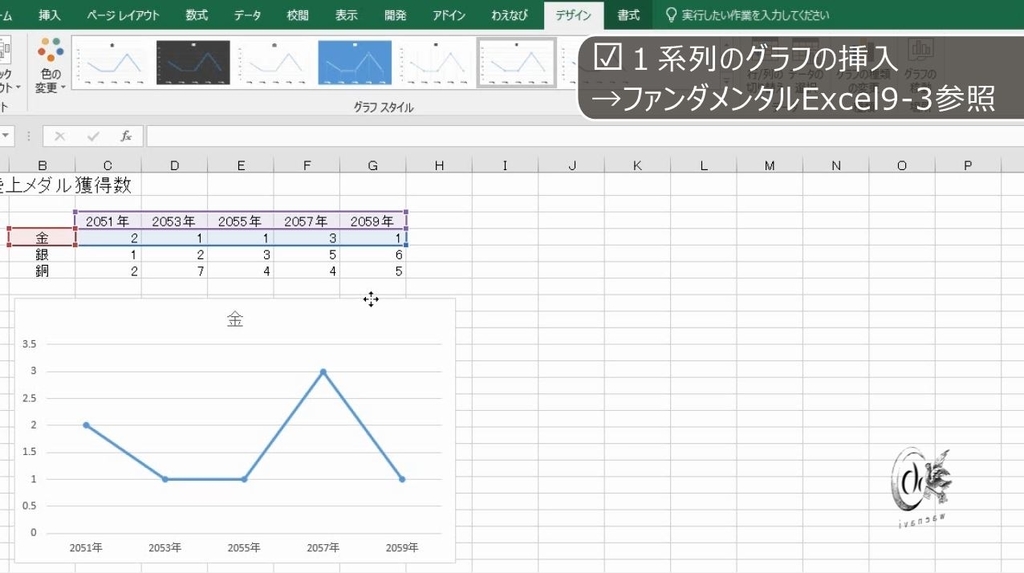Click into the formula bar input
This screenshot has height=573, width=1024.
pyautogui.click(x=584, y=136)
